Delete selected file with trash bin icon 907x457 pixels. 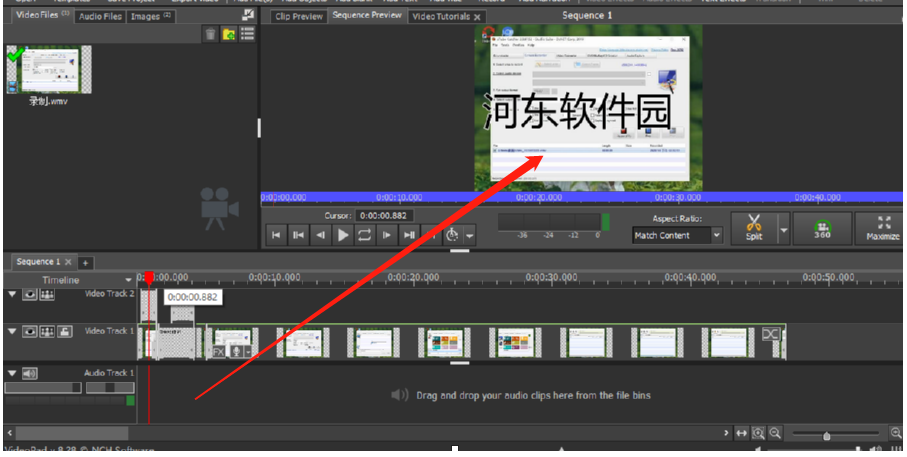pos(210,34)
